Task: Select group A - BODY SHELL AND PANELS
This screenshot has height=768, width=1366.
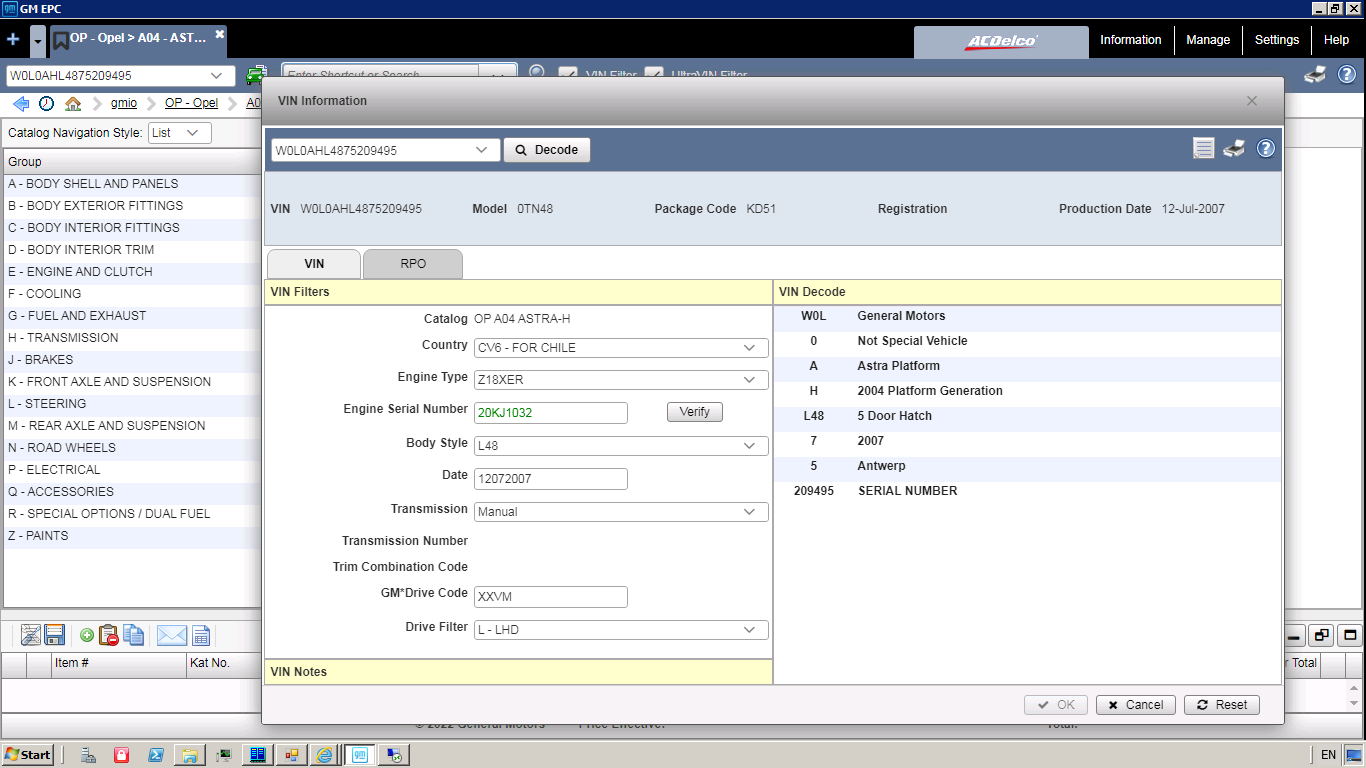Action: 131,184
